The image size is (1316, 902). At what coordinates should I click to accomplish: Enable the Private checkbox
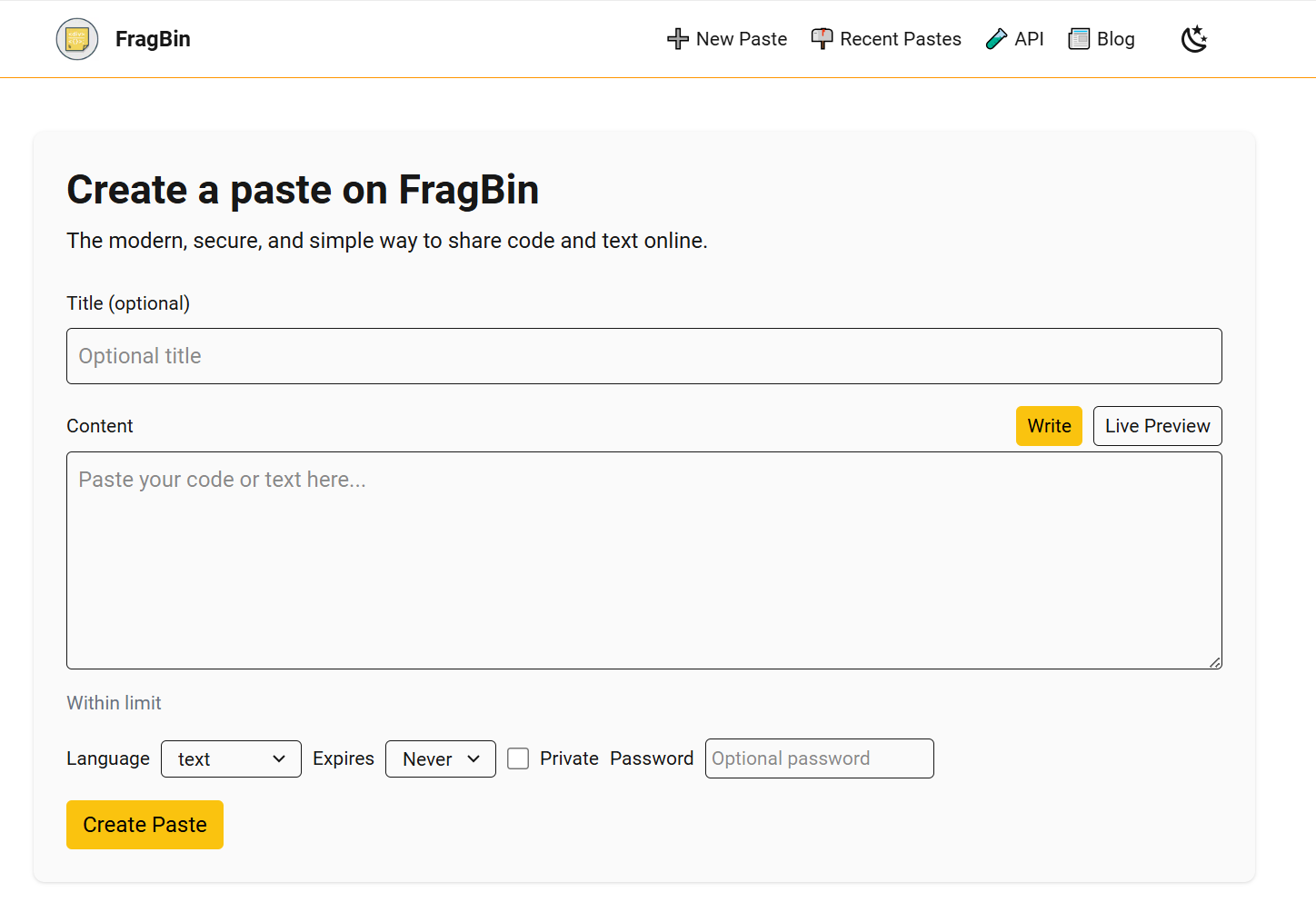pos(518,758)
